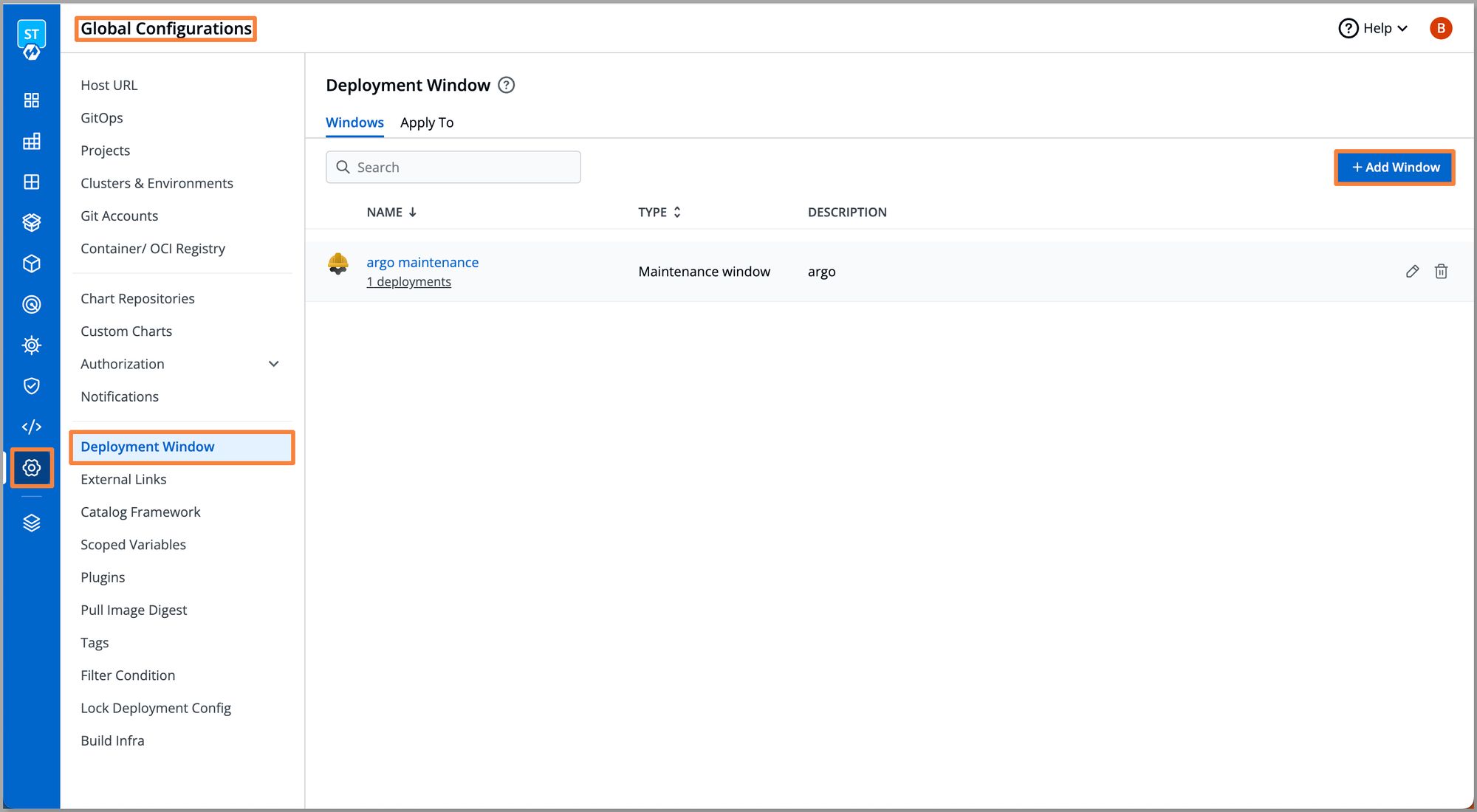Click the delete trash icon for argo maintenance
This screenshot has height=812, width=1477.
pyautogui.click(x=1441, y=271)
